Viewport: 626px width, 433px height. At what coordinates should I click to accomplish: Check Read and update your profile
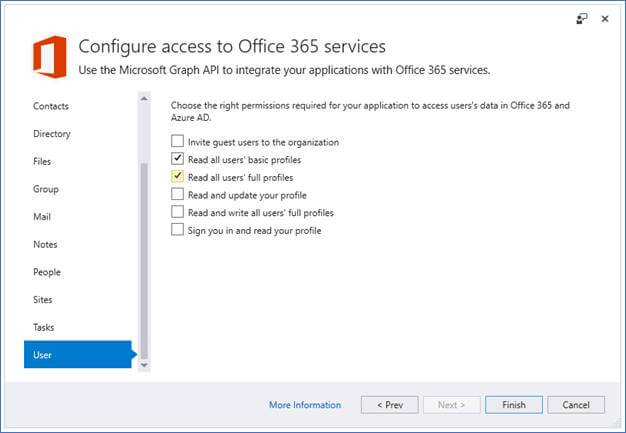(x=178, y=195)
